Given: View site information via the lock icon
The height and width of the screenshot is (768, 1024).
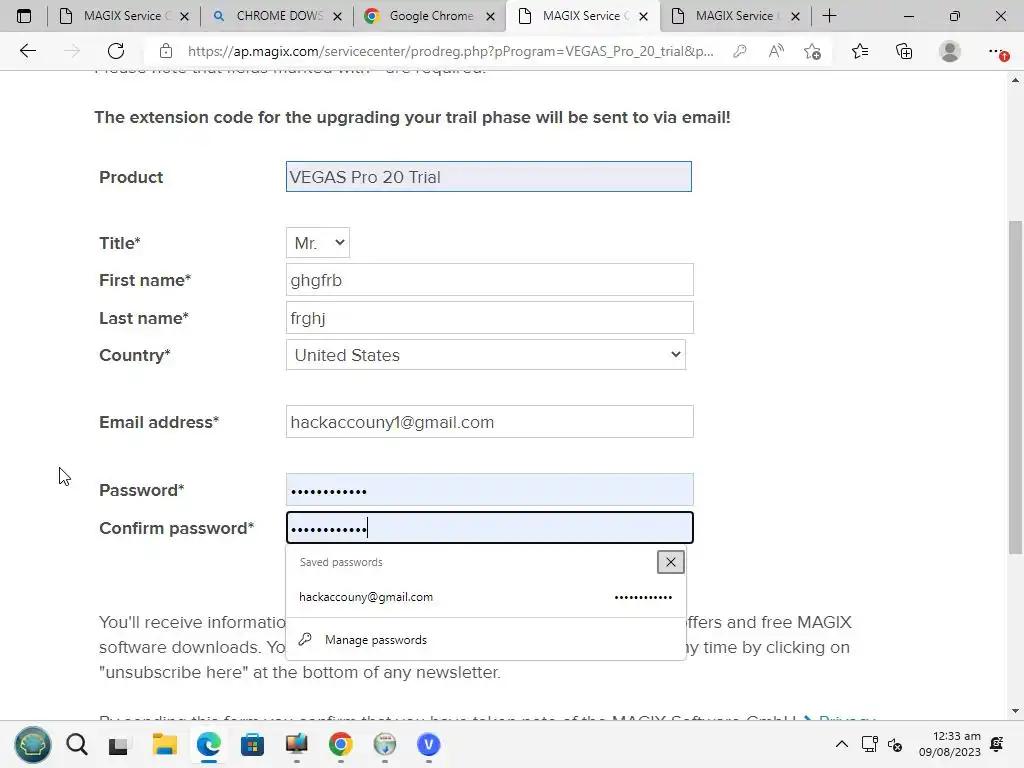Looking at the screenshot, I should [166, 51].
